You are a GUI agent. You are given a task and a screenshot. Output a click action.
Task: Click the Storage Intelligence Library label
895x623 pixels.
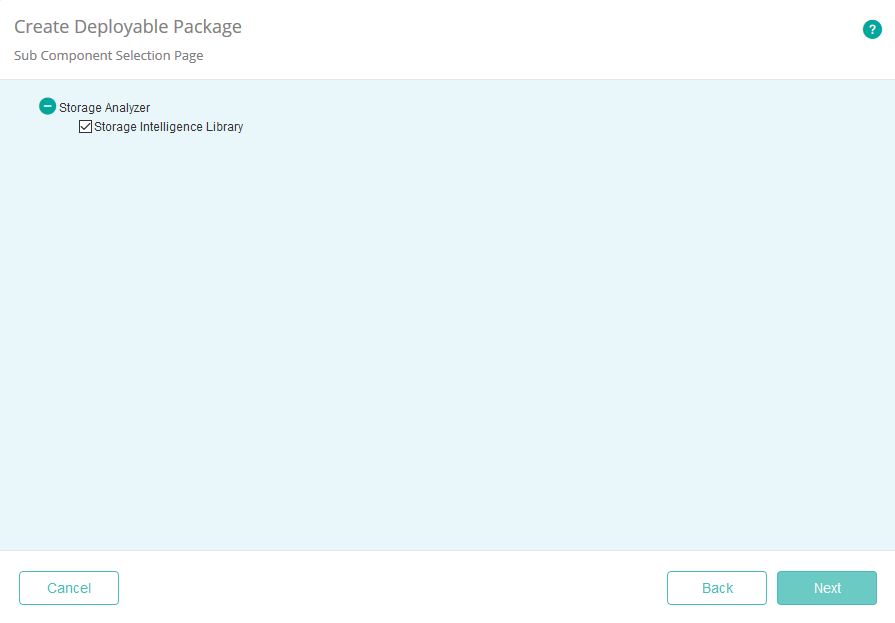tap(168, 126)
